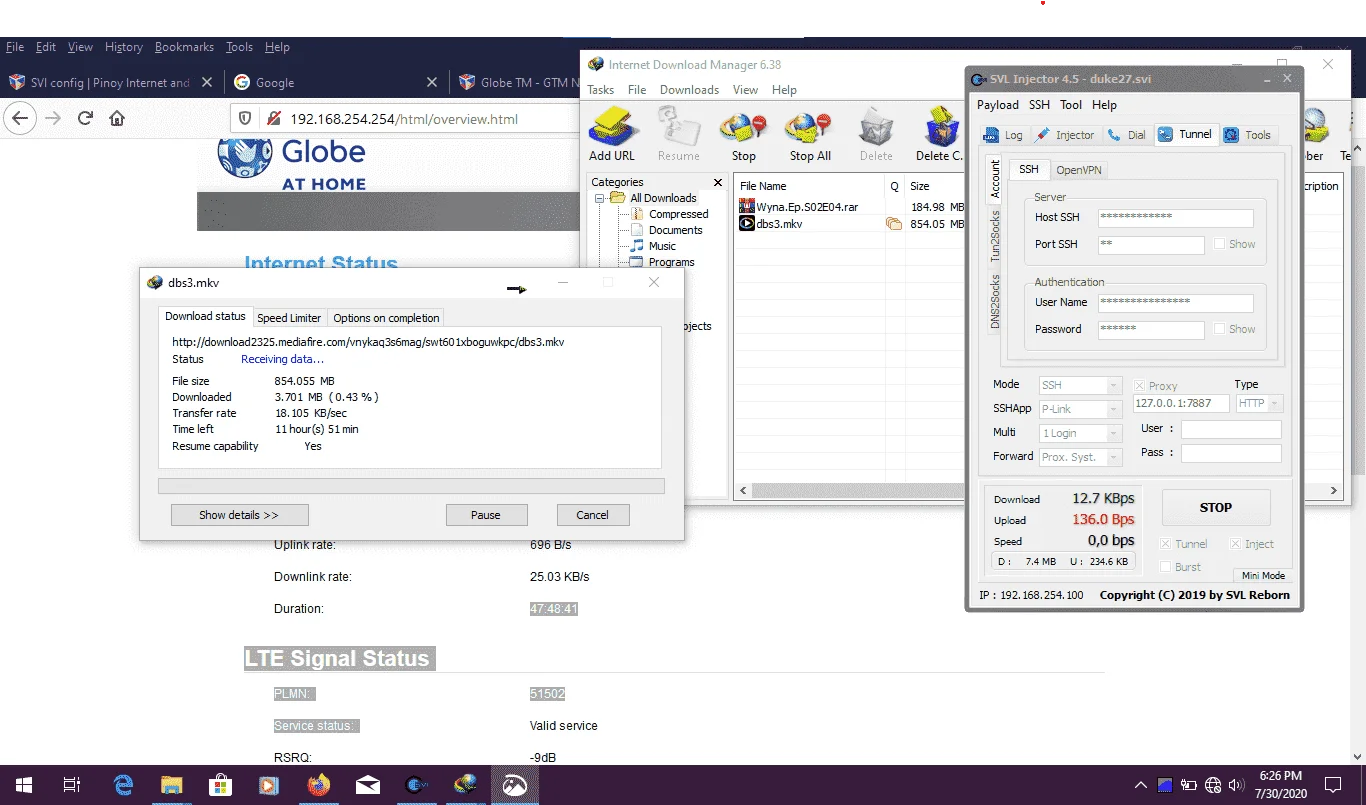Cancel the dbs3.mkv download
This screenshot has height=805, width=1366.
pyautogui.click(x=592, y=515)
